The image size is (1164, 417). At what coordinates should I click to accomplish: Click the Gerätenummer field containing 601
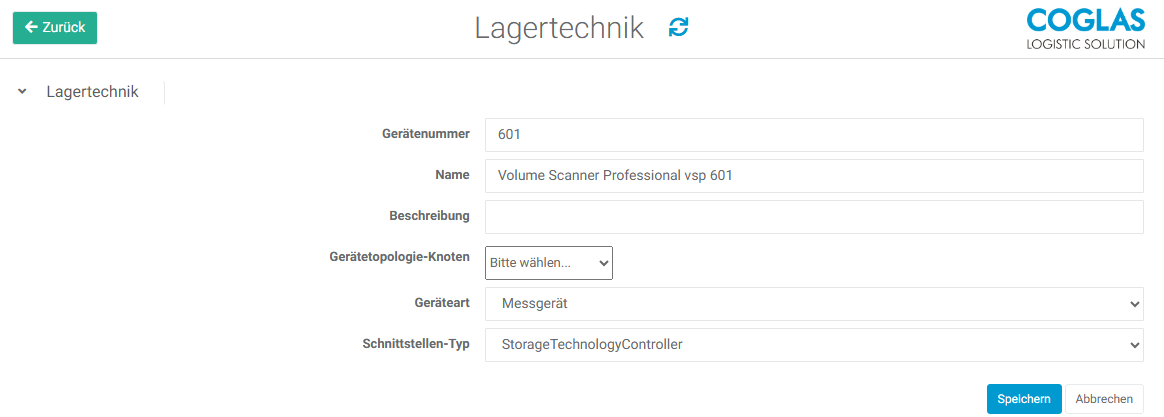[813, 135]
